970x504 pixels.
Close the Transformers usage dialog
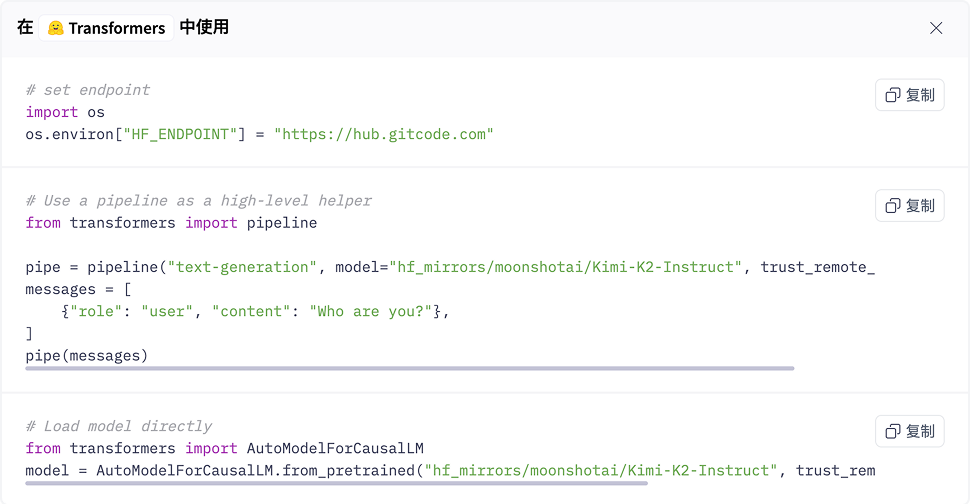click(x=936, y=28)
